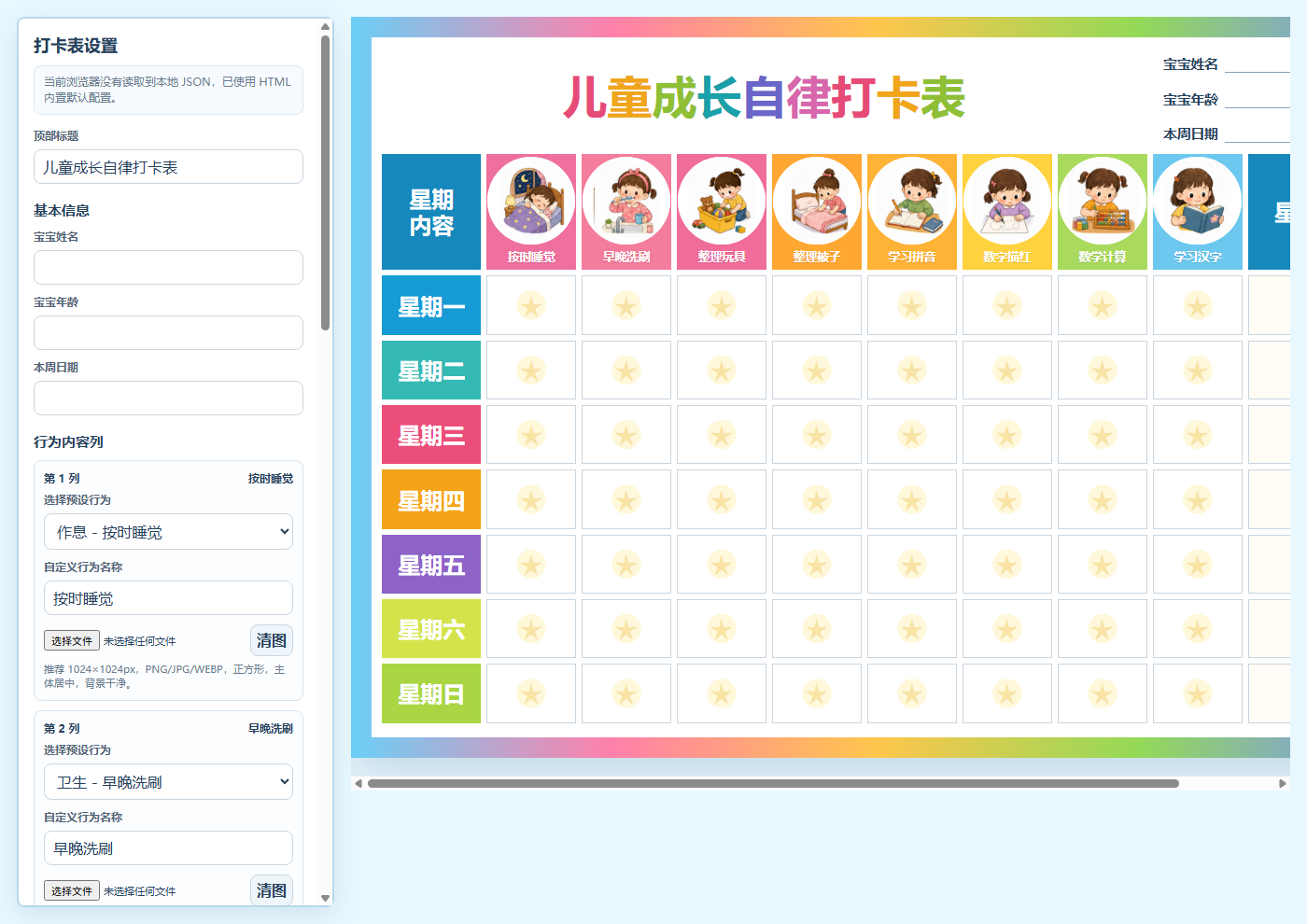Click the 第 2 列 label
This screenshot has width=1307, height=924.
[62, 728]
